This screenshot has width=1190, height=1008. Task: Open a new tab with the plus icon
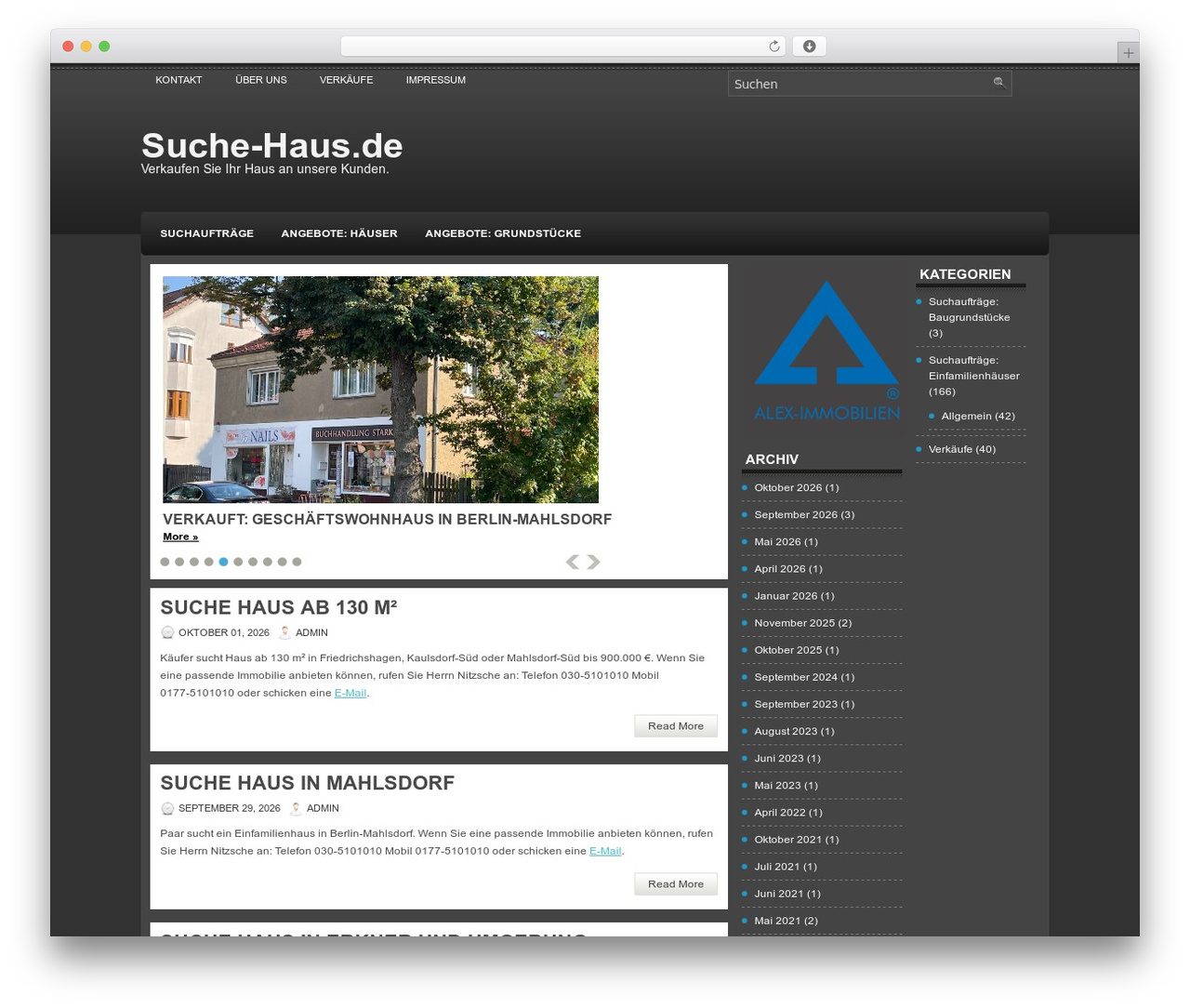(1129, 53)
